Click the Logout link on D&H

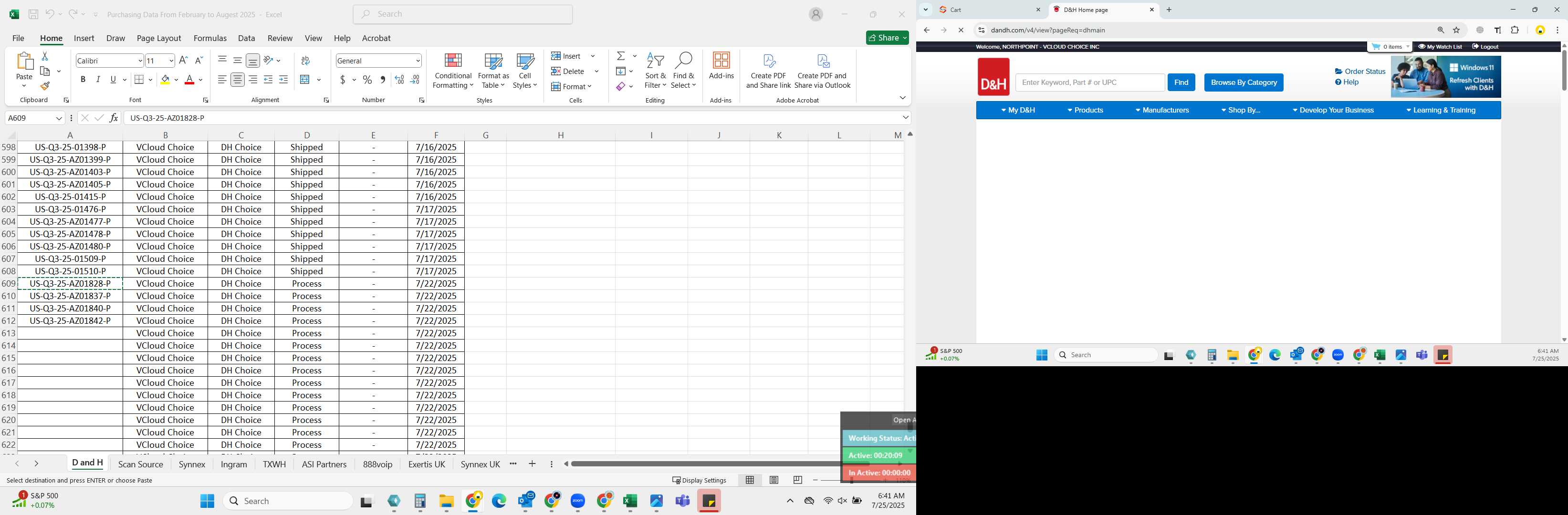coord(1485,47)
